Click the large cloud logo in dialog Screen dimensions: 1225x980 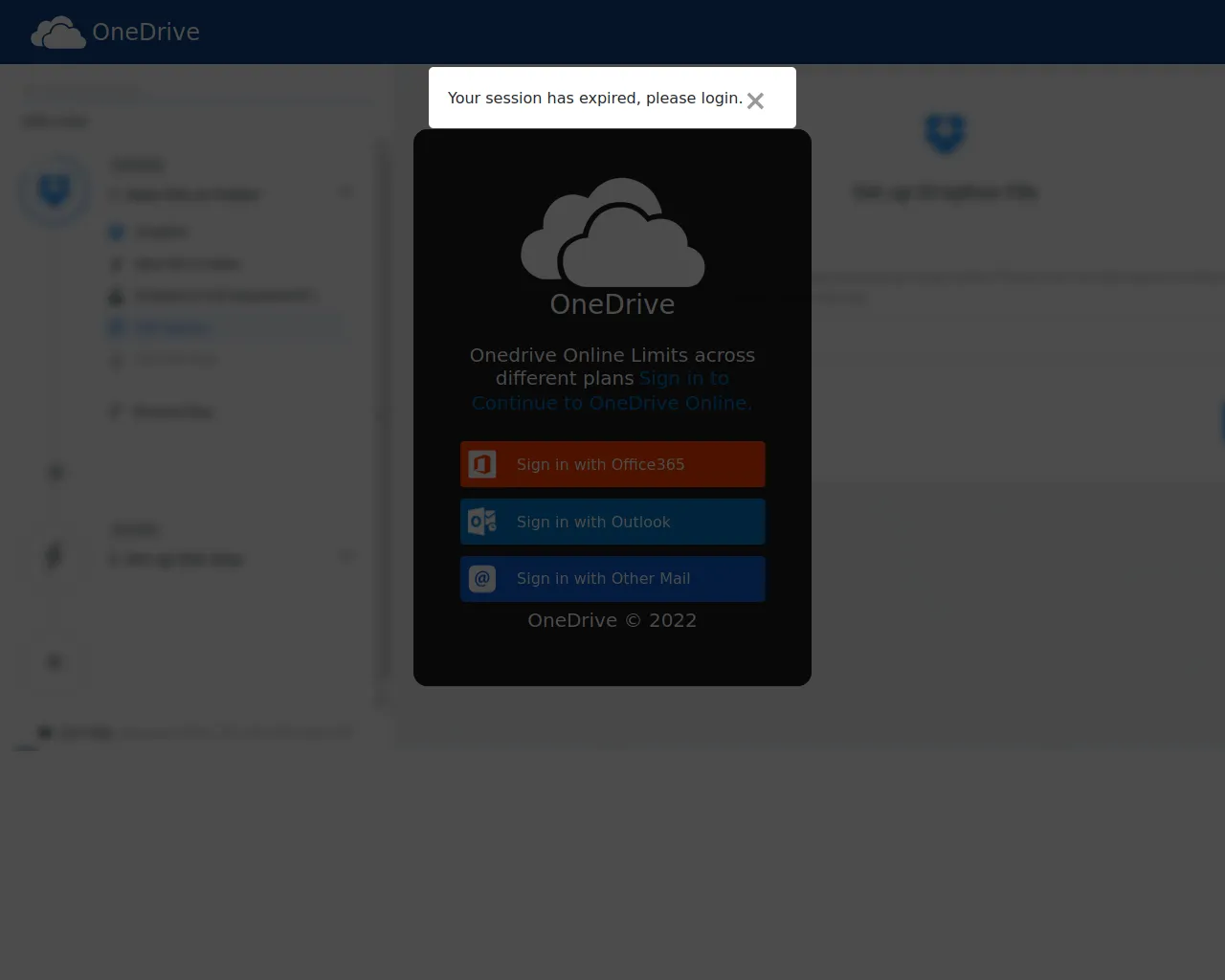[x=612, y=233]
